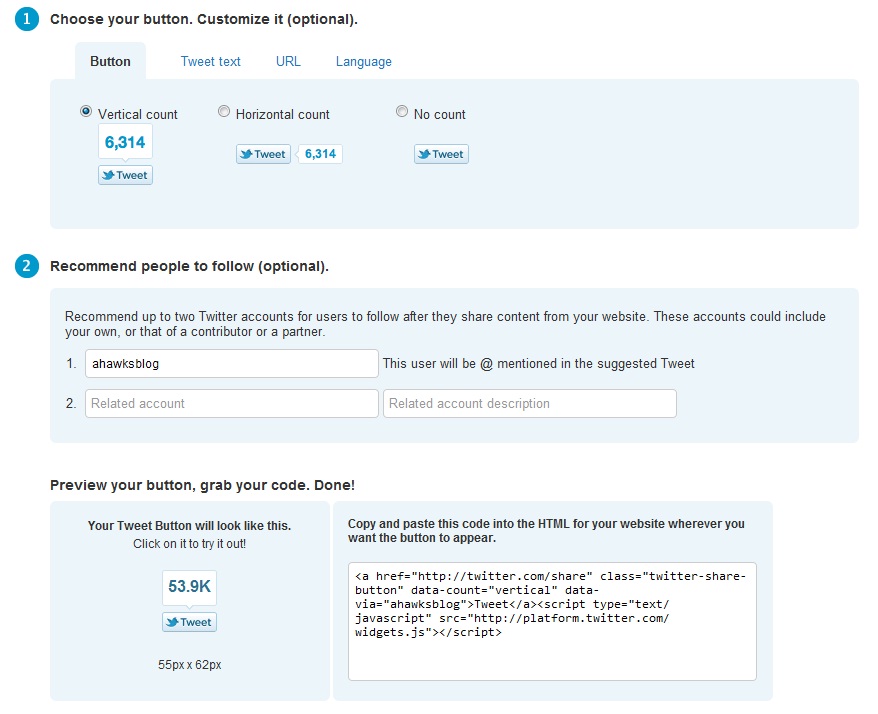Screen dimensions: 878x714
Task: Click the 6,314 vertical count bubble
Action: (125, 142)
